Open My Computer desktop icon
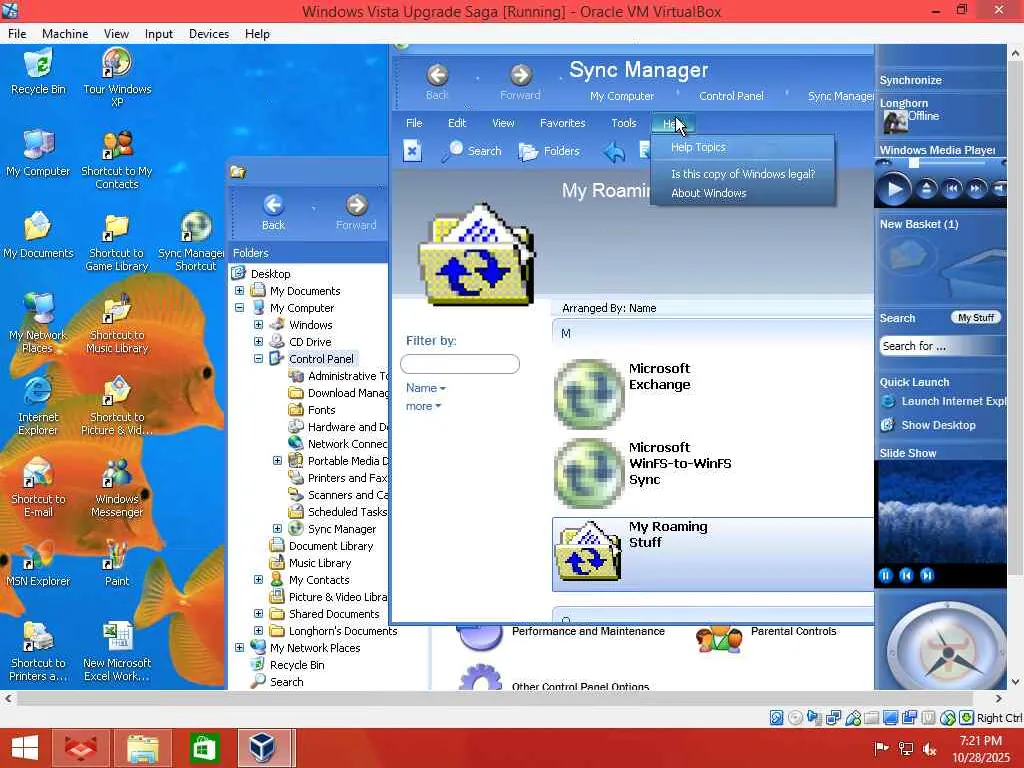Screen dimensions: 1024x768 [x=38, y=154]
